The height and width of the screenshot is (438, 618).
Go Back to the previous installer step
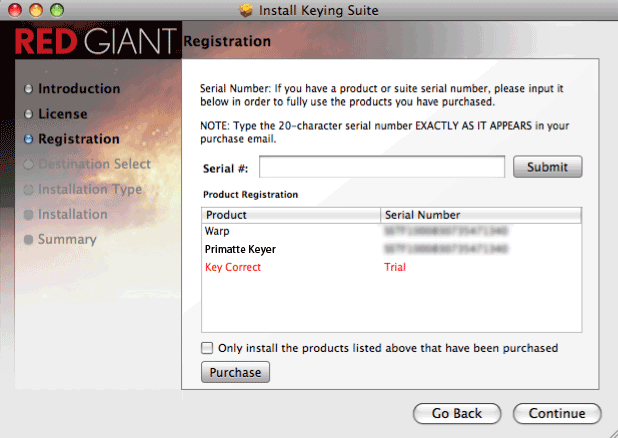coord(457,413)
